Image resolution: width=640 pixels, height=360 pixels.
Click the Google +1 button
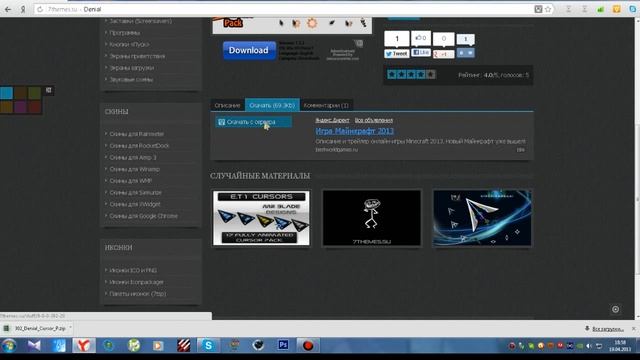pos(443,54)
